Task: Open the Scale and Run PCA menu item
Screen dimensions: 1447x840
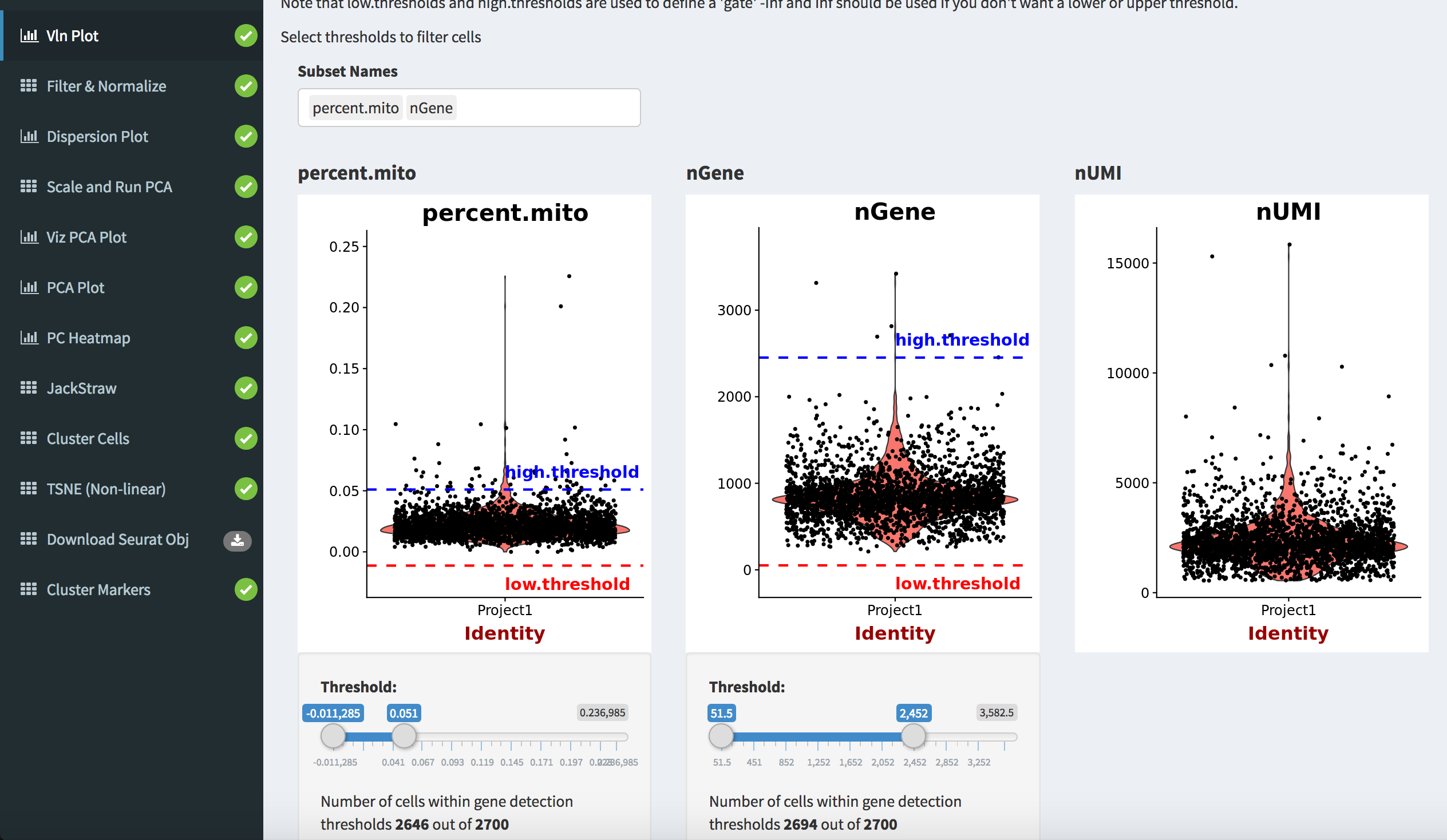Action: tap(109, 187)
